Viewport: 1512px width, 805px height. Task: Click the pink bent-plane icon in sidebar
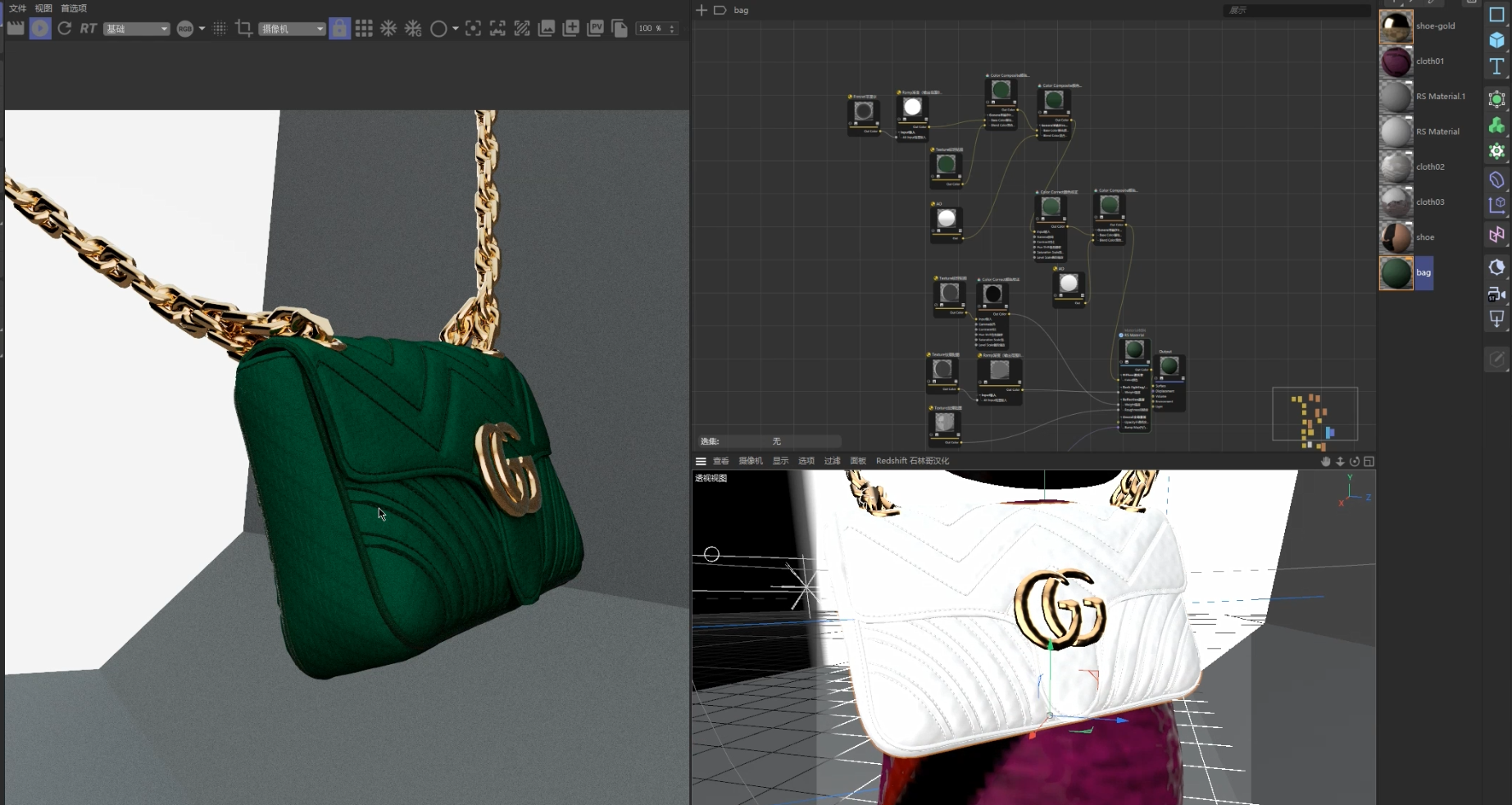[x=1496, y=235]
